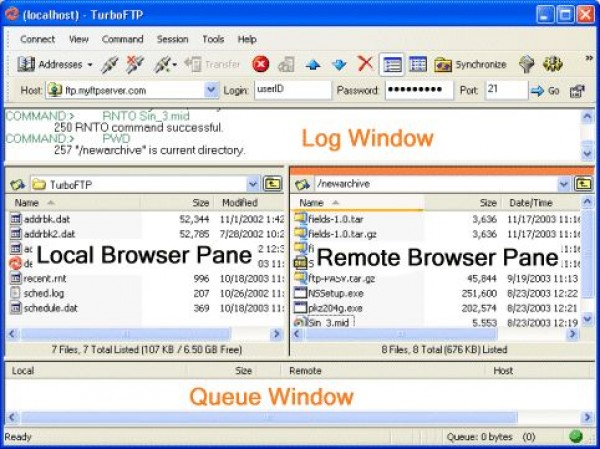
Task: Open the Connect menu
Action: (38, 39)
